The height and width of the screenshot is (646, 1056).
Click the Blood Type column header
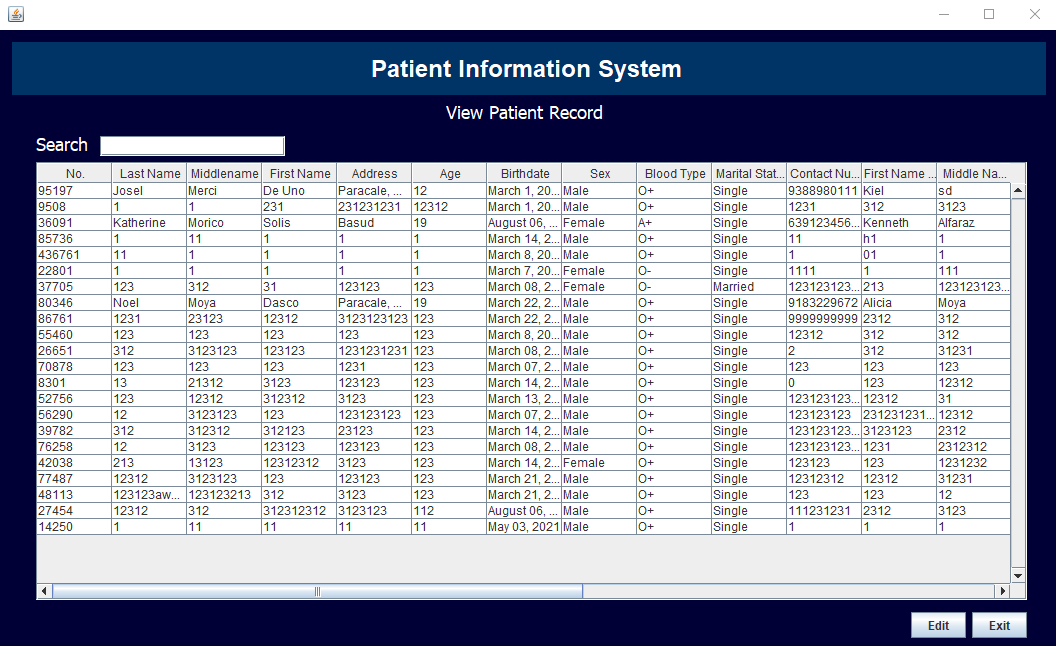click(x=673, y=172)
